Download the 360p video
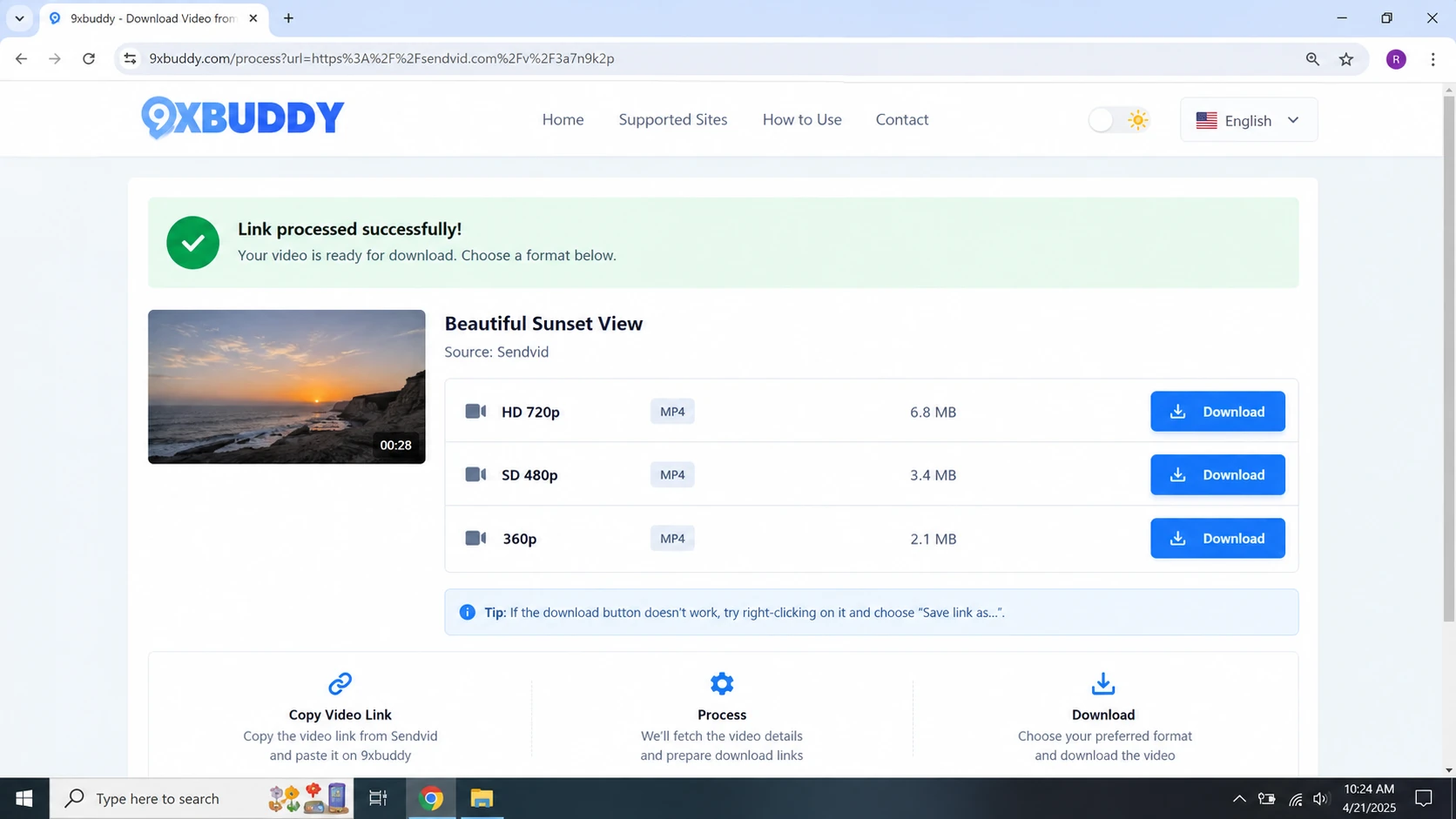Viewport: 1456px width, 819px height. pos(1217,538)
